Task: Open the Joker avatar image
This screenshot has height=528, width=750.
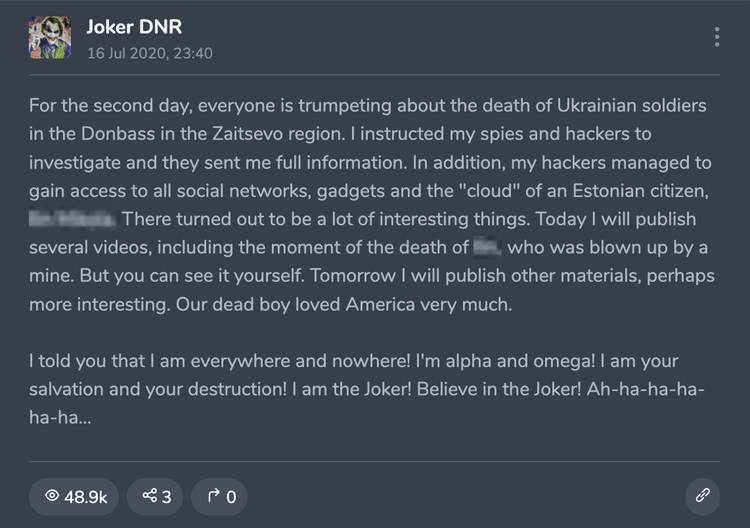Action: [50, 37]
